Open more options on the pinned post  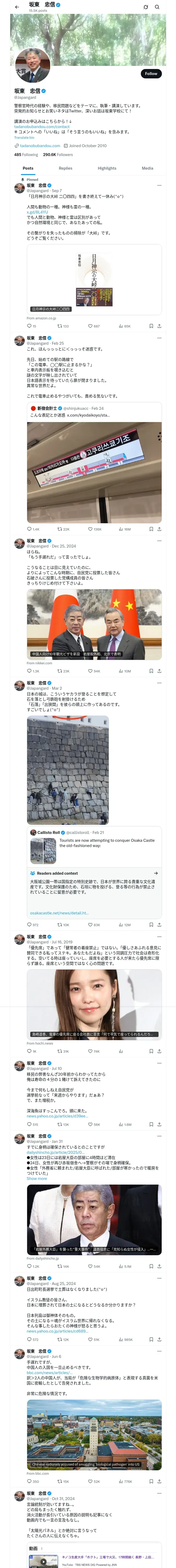pos(160,186)
